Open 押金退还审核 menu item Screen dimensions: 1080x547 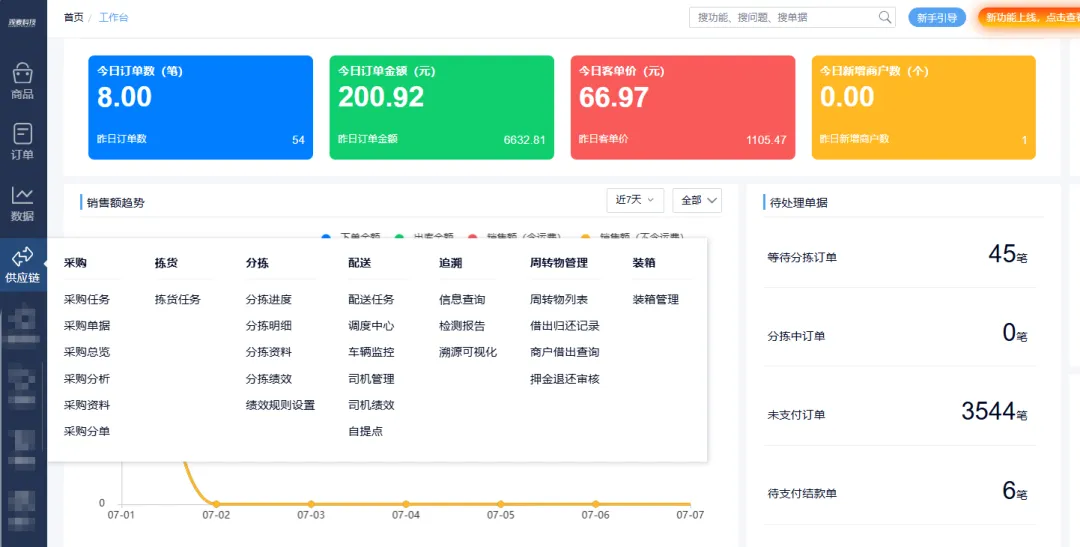[565, 379]
